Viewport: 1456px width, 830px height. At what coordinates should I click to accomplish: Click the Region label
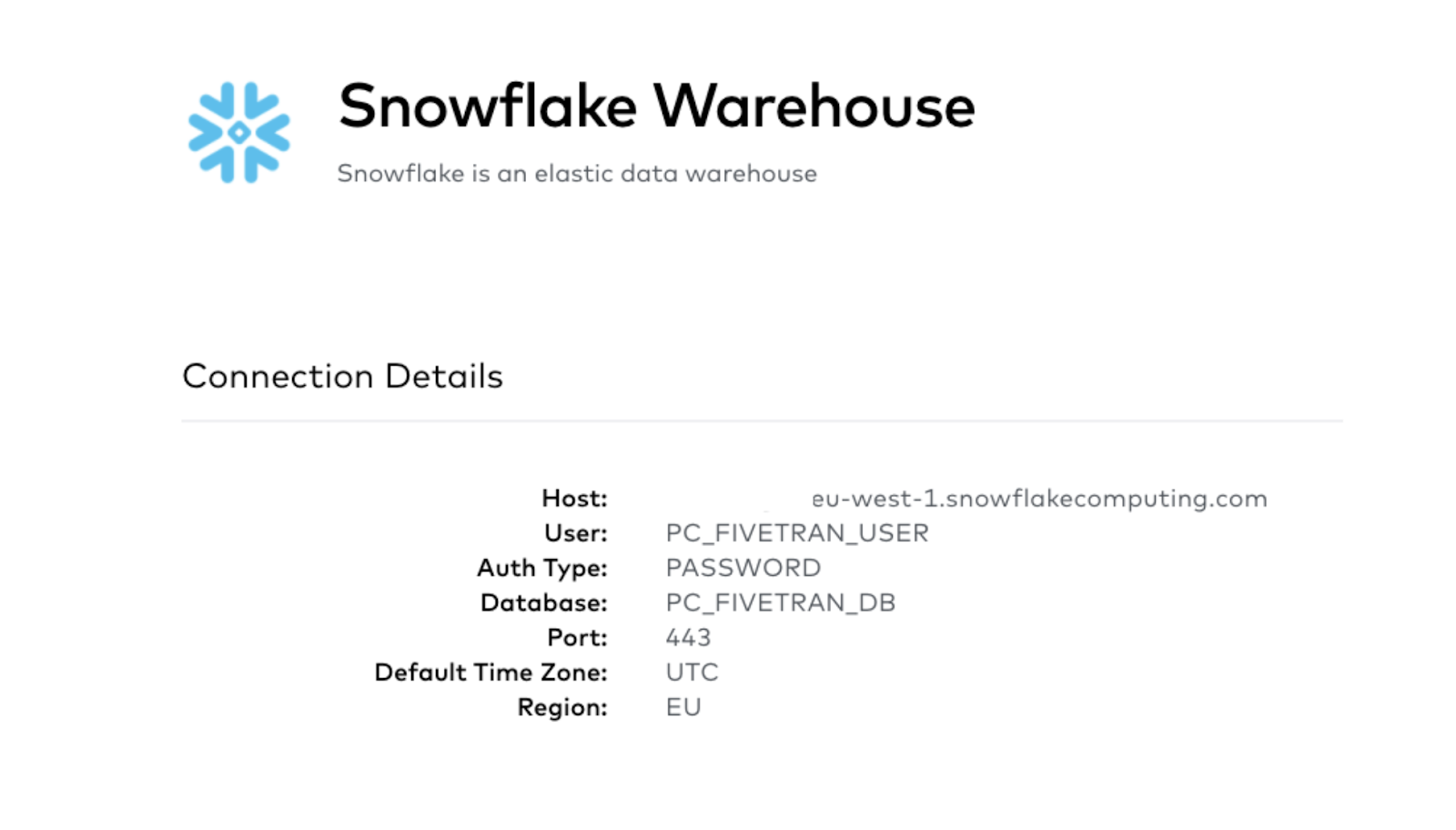[x=562, y=707]
